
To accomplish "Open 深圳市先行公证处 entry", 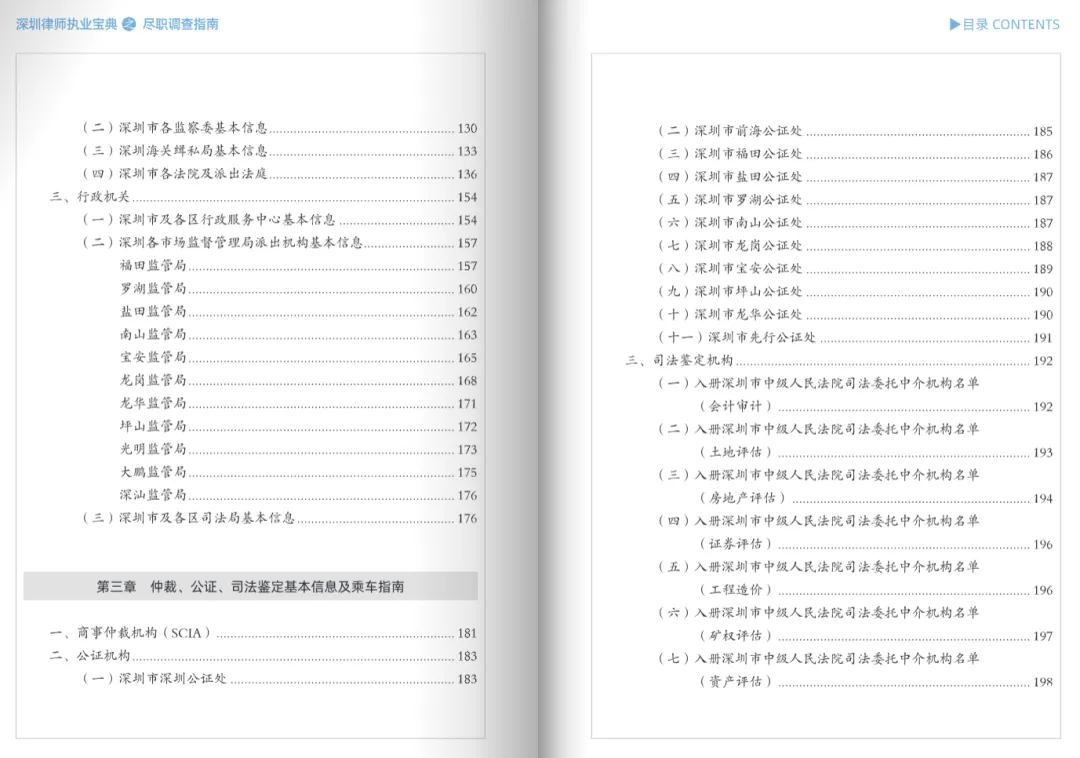I will pos(855,337).
